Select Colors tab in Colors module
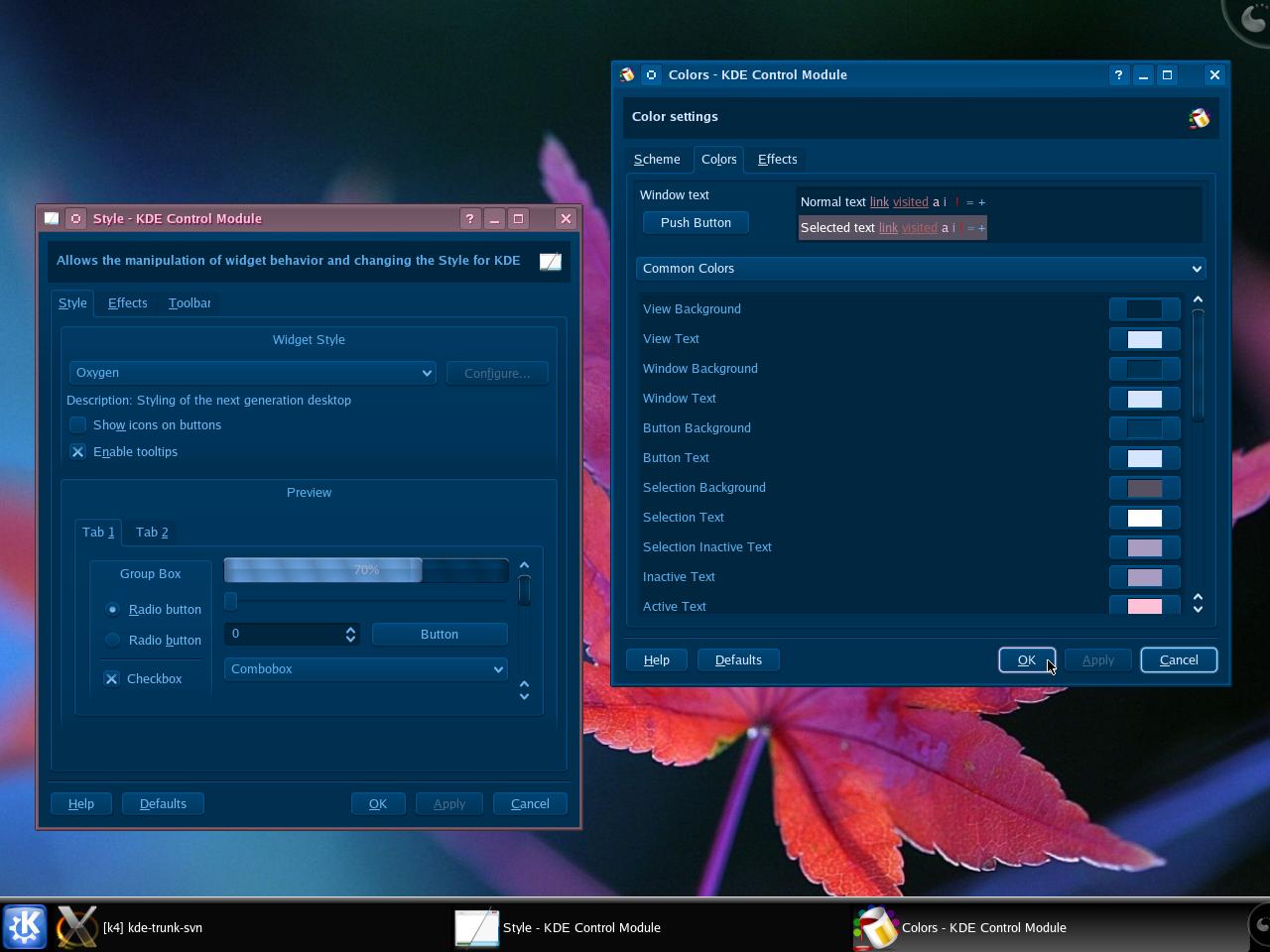 [718, 159]
